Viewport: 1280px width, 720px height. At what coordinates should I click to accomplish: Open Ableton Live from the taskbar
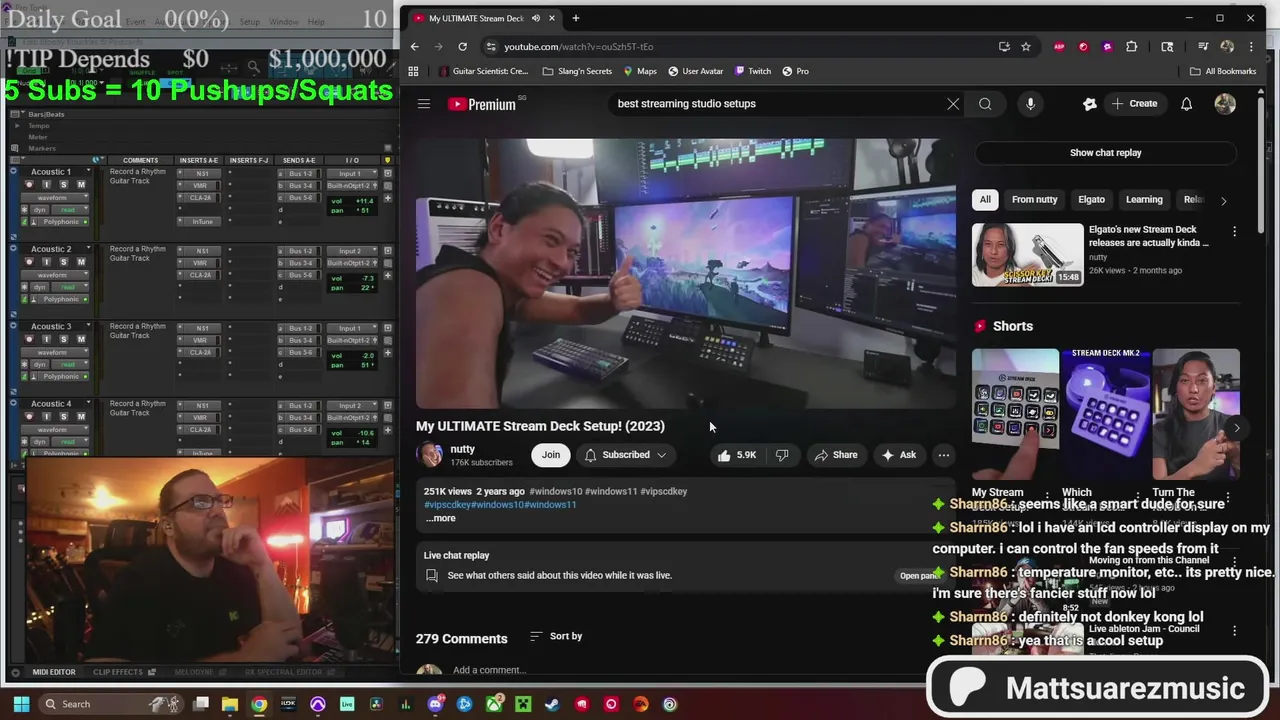(x=347, y=704)
